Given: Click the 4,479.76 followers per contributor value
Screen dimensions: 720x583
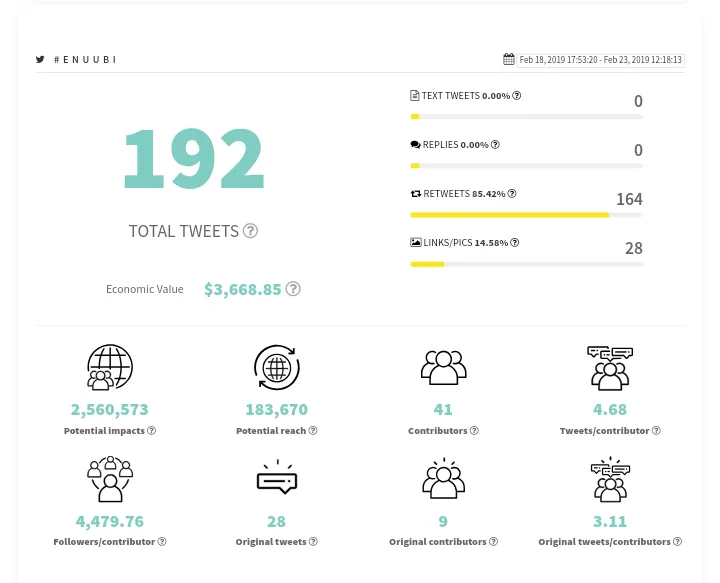Looking at the screenshot, I should [110, 521].
